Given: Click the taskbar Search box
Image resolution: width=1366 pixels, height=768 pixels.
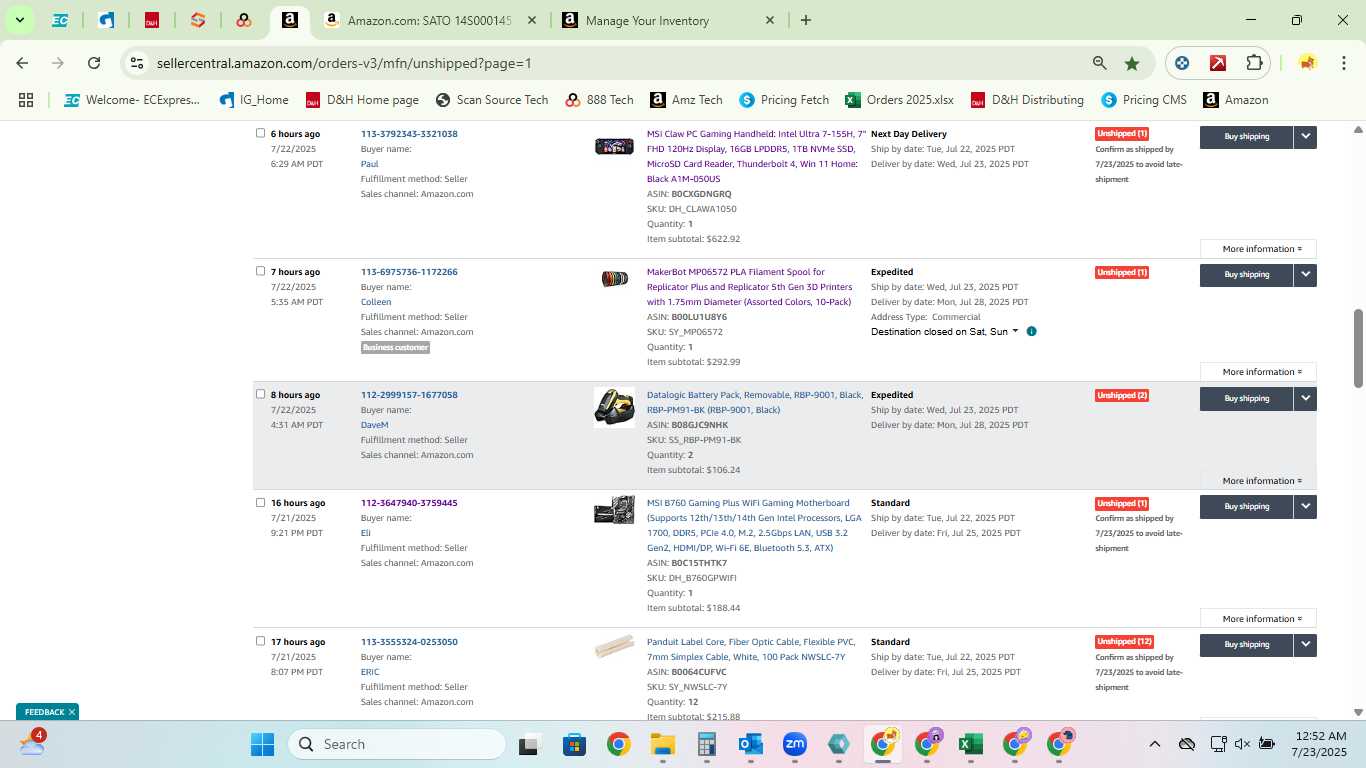Looking at the screenshot, I should click(x=397, y=744).
